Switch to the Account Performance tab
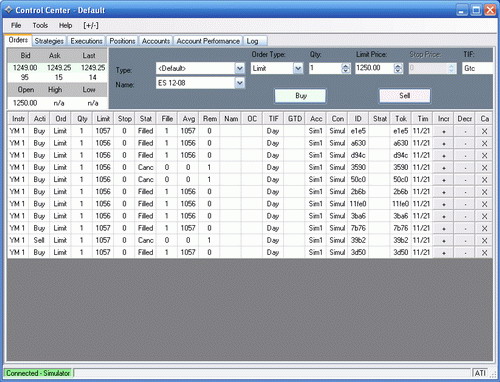500x382 pixels. pos(208,41)
